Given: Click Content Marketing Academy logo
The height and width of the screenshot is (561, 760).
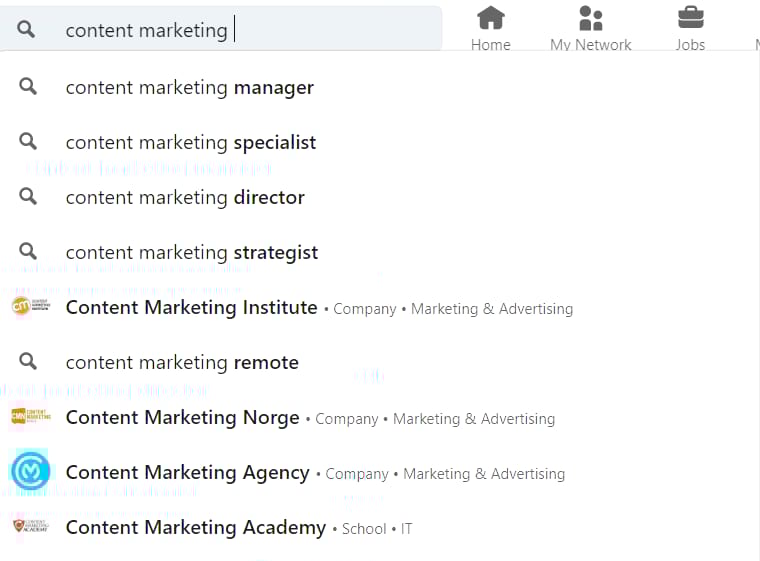Looking at the screenshot, I should tap(31, 526).
